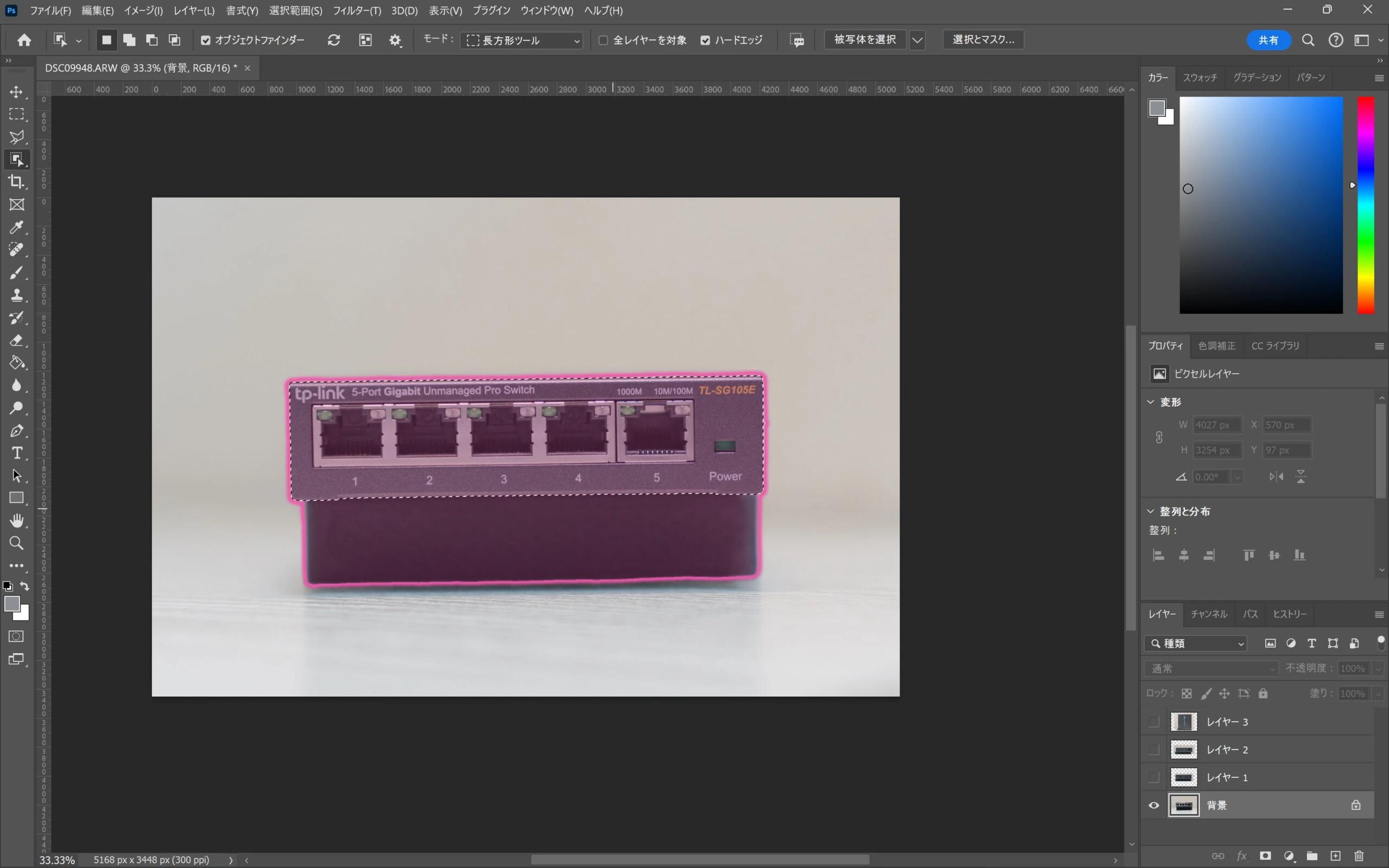The image size is (1389, 868).
Task: Switch to the チャンネル tab
Action: [x=1208, y=614]
